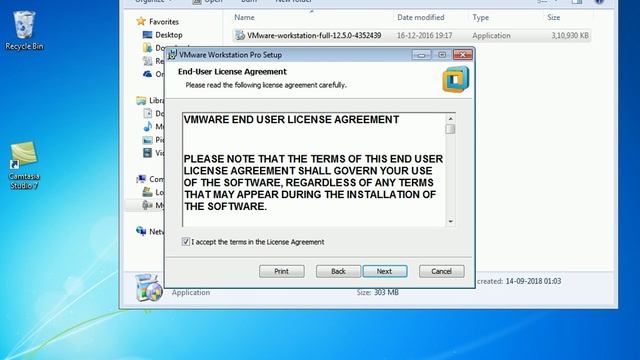Viewport: 640px width, 360px height.
Task: Click the Documents library icon in the sidebar
Action: pos(148,113)
